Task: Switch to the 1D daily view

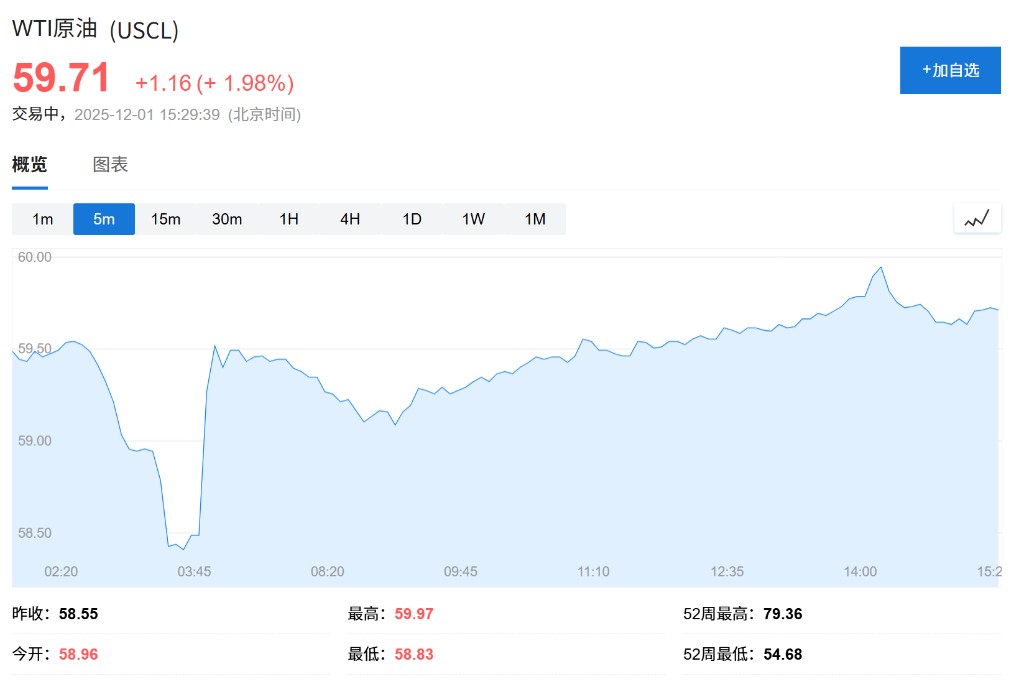Action: [x=412, y=219]
